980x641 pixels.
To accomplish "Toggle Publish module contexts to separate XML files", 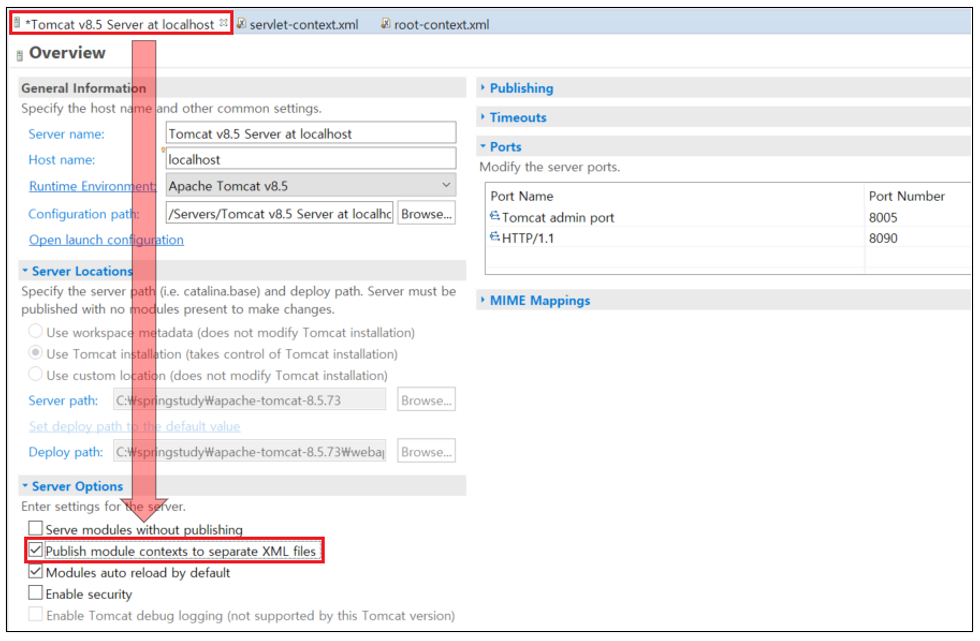I will (36, 550).
